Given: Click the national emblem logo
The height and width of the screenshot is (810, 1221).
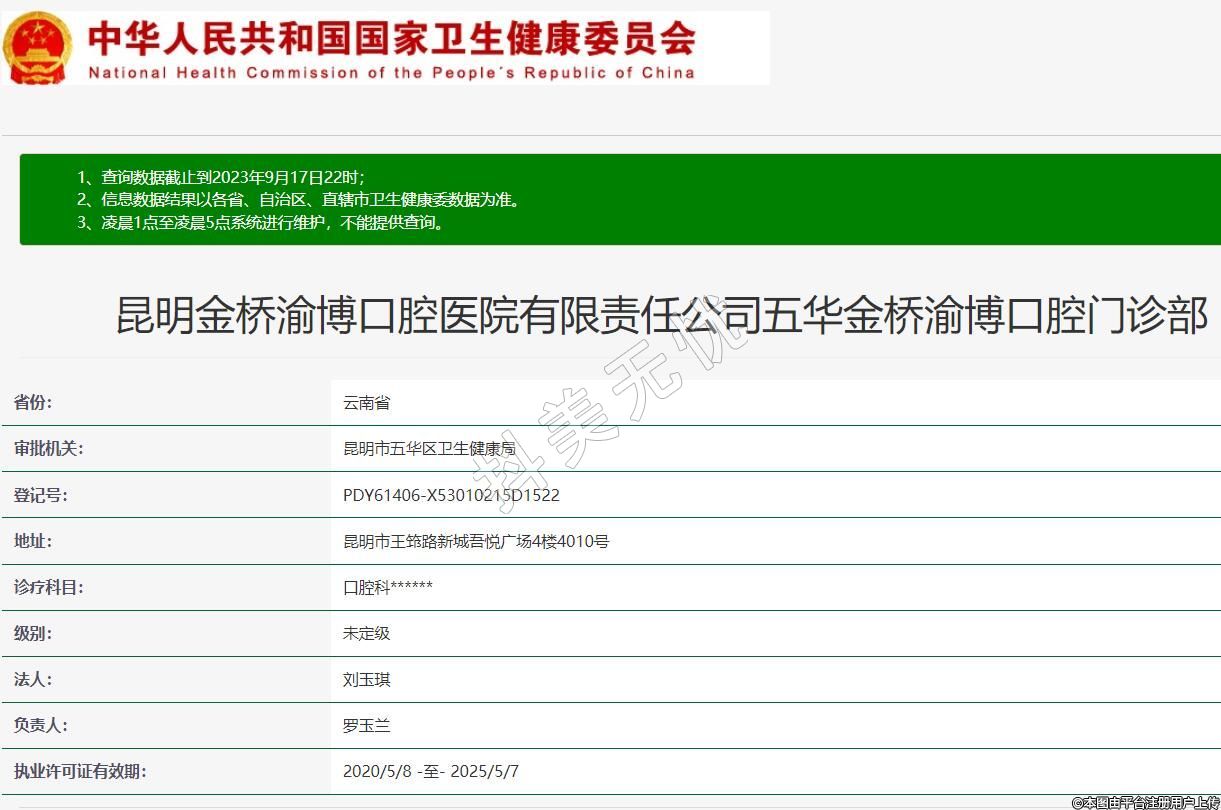Looking at the screenshot, I should pyautogui.click(x=38, y=47).
